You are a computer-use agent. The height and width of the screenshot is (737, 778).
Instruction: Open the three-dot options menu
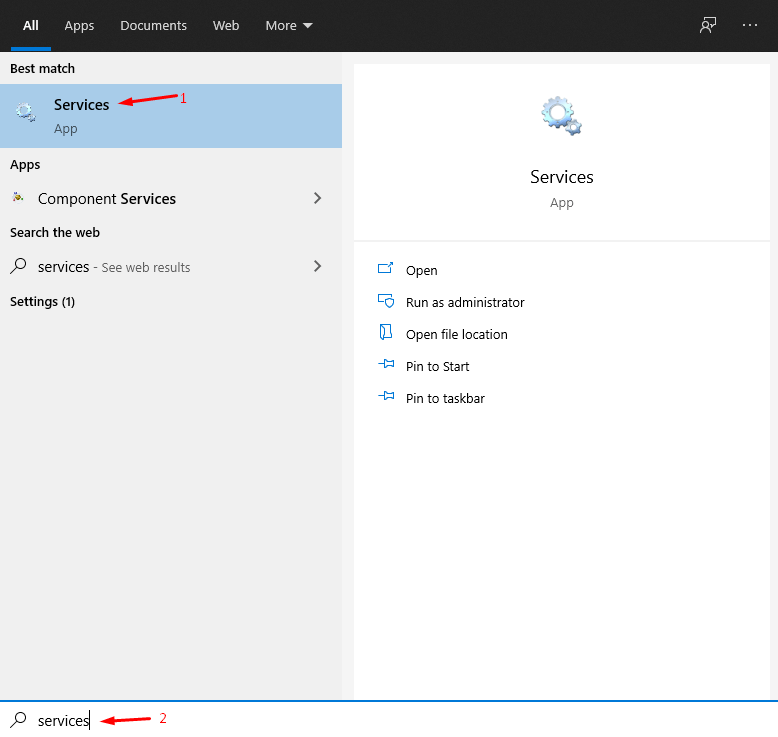tap(750, 25)
